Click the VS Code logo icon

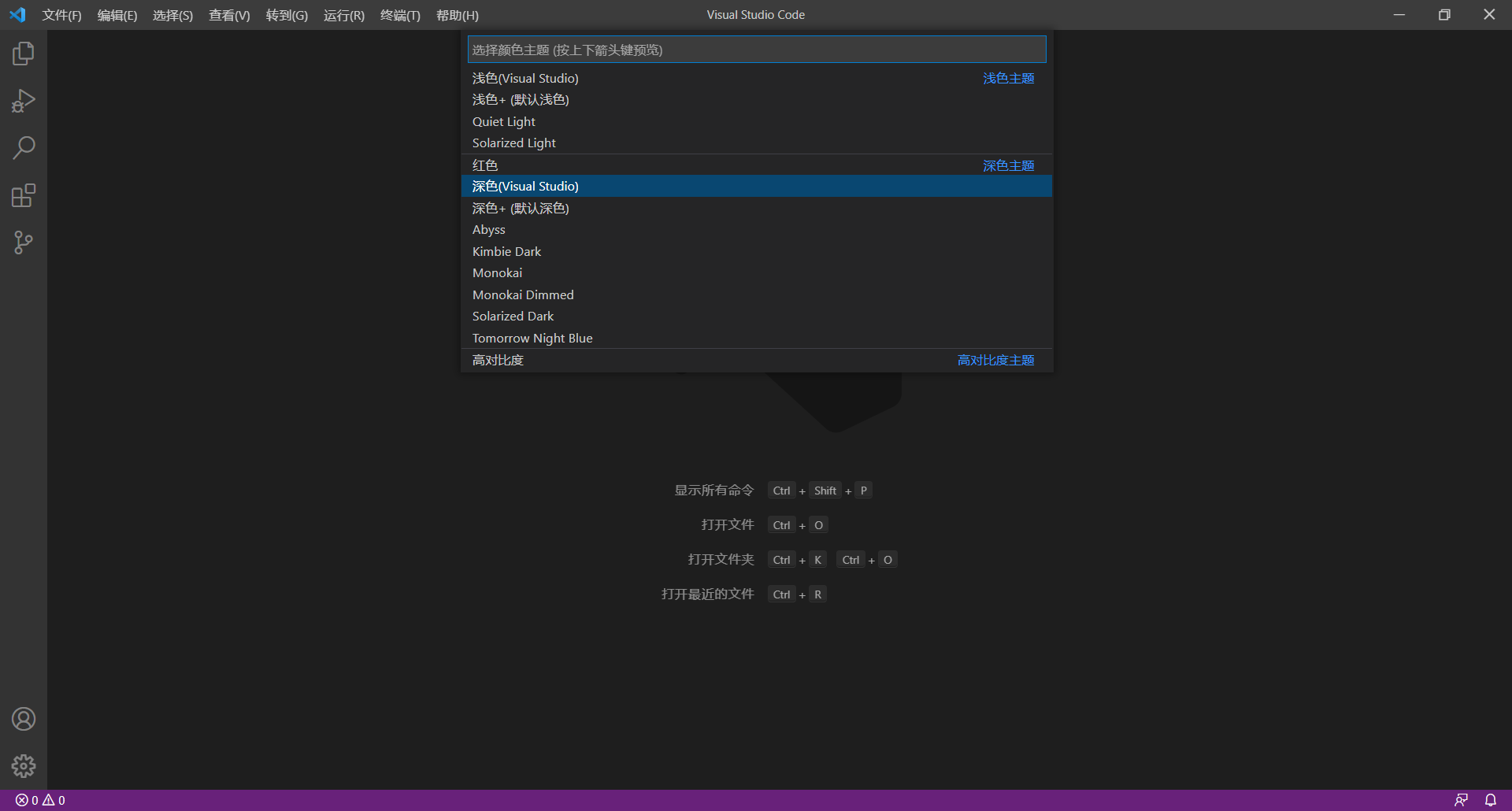tap(17, 15)
